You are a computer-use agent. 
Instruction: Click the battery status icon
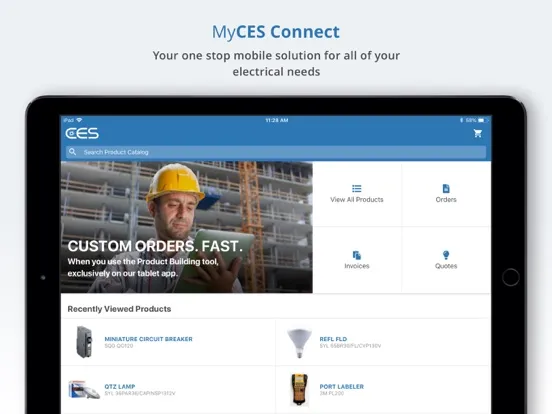click(x=482, y=120)
